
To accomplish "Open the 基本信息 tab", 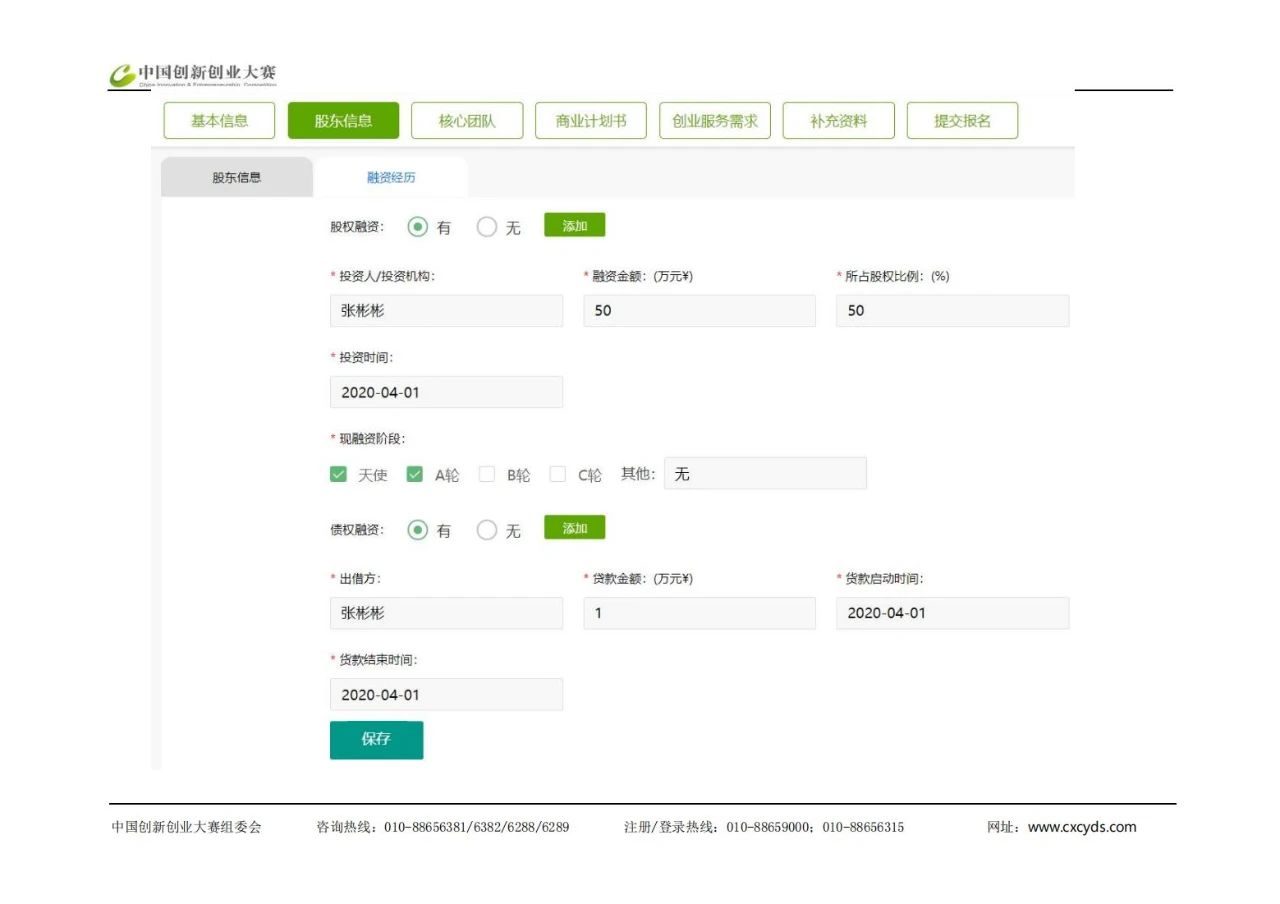I will click(219, 121).
